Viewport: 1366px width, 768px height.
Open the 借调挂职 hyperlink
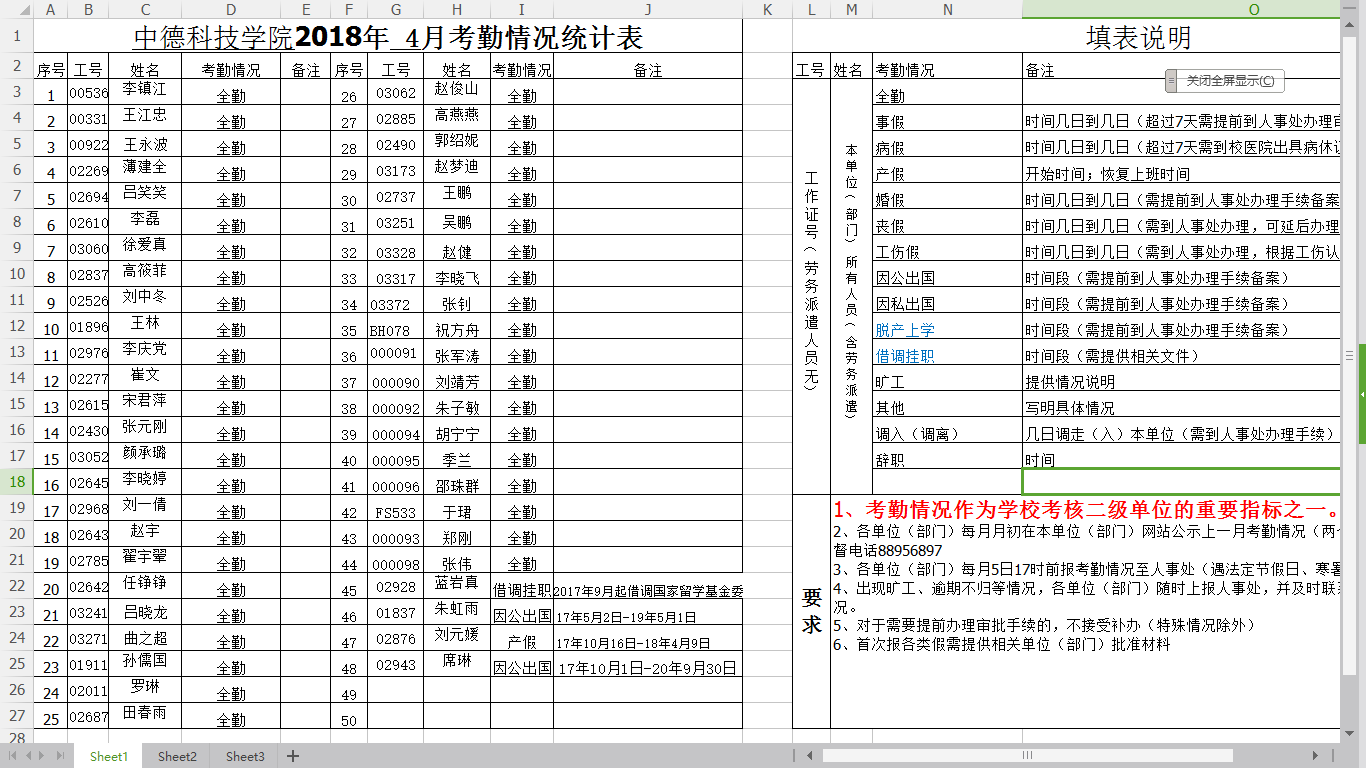(x=905, y=356)
